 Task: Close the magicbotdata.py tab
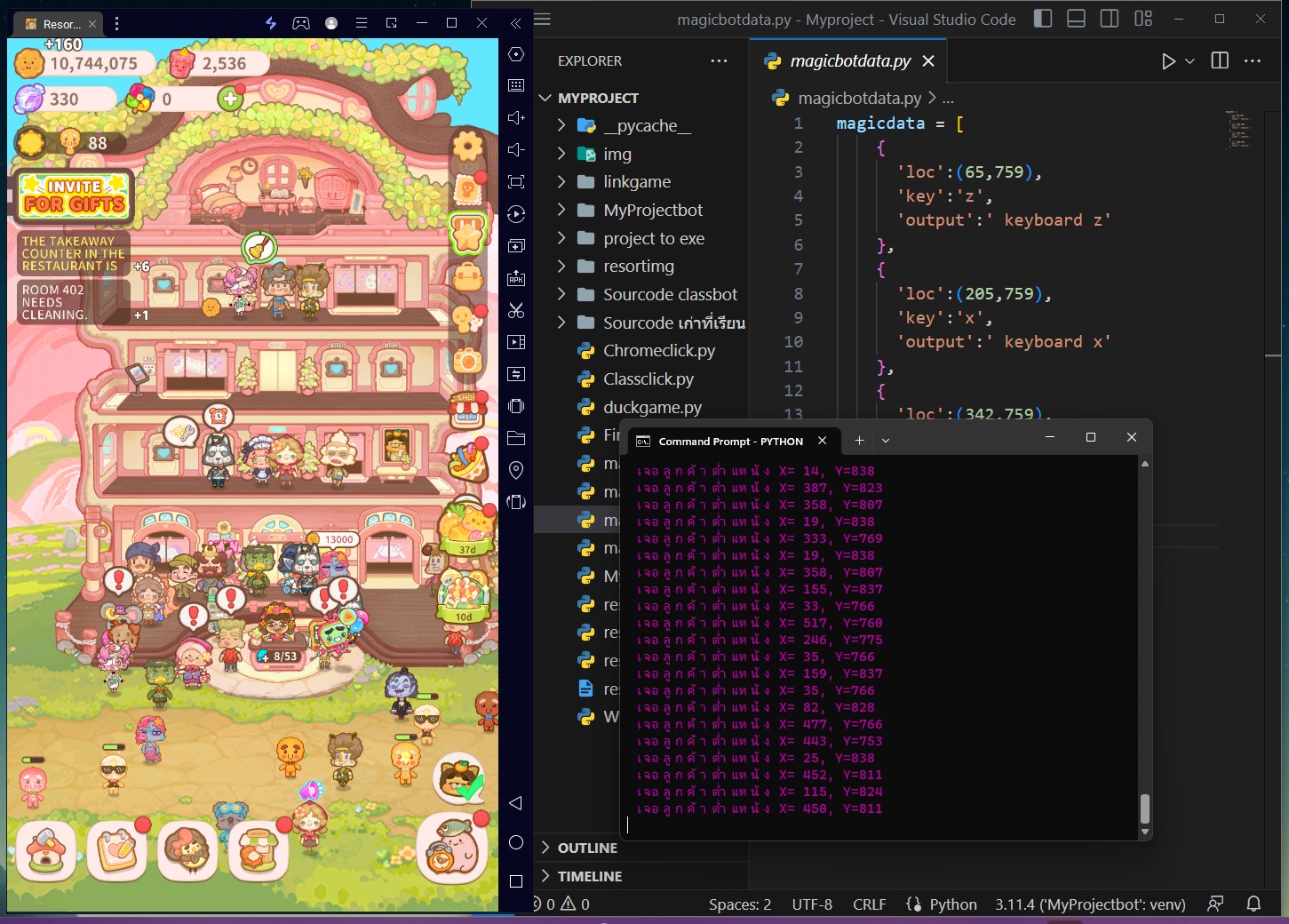[x=928, y=60]
